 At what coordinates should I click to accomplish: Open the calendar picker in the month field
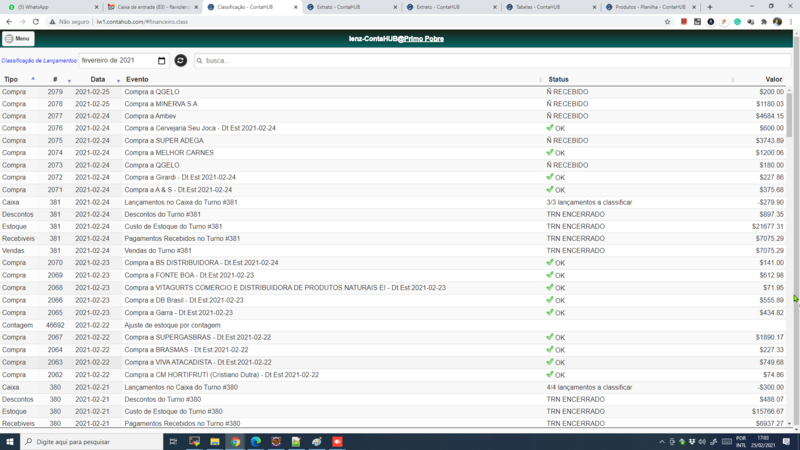coord(161,61)
